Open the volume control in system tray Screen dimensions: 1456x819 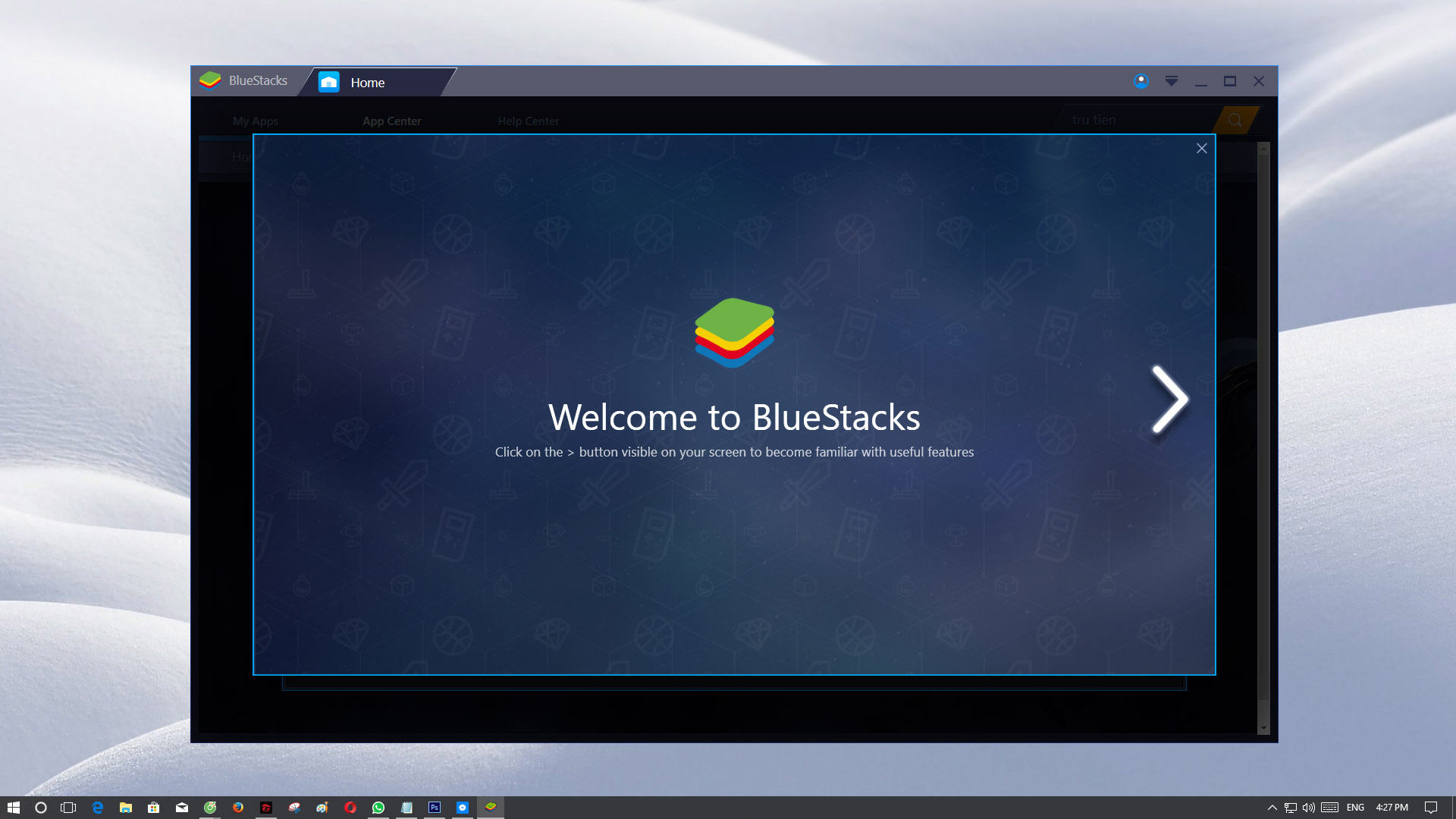(1309, 808)
